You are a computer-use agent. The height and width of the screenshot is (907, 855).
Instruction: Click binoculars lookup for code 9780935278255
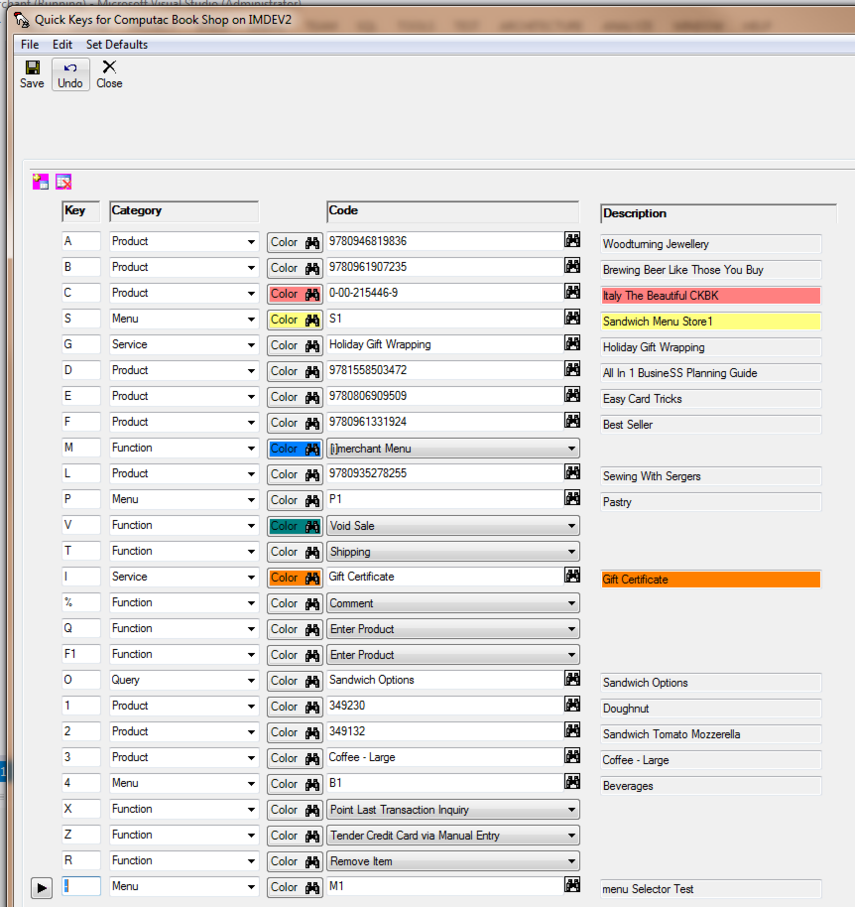click(x=572, y=472)
